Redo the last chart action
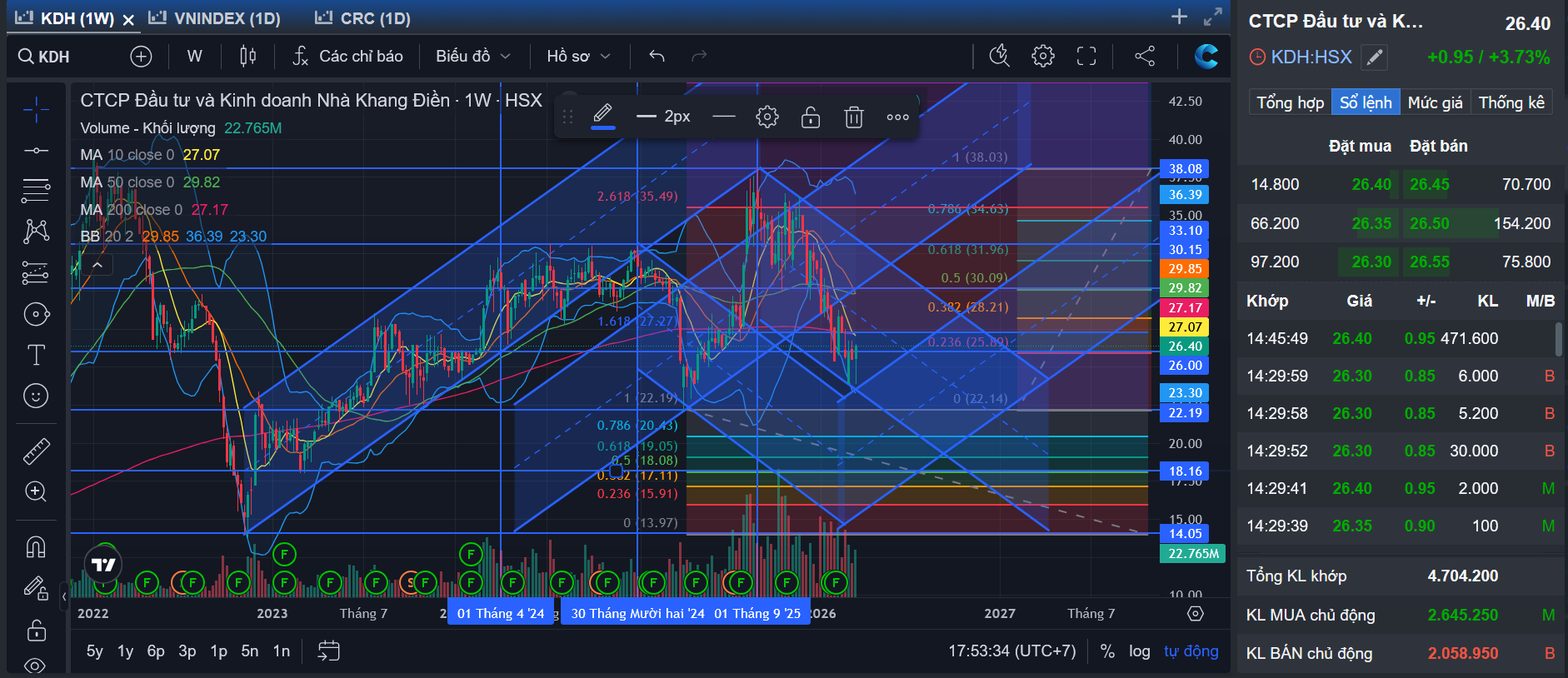The width and height of the screenshot is (1568, 678). 699,56
